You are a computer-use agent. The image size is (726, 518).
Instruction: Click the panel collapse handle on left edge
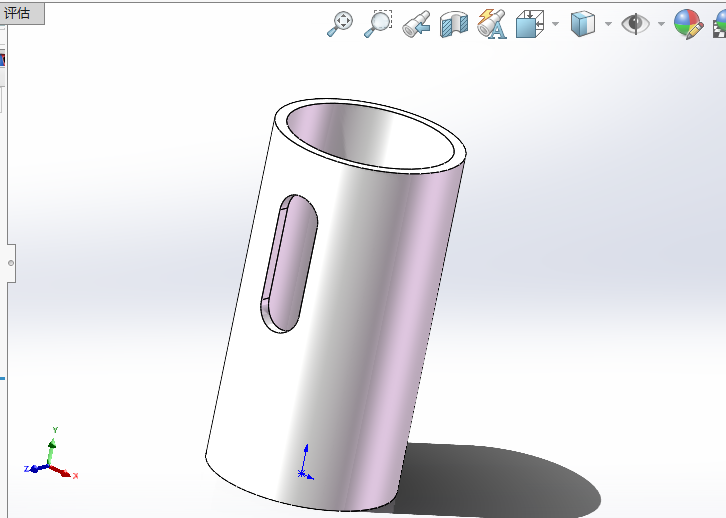point(11,263)
